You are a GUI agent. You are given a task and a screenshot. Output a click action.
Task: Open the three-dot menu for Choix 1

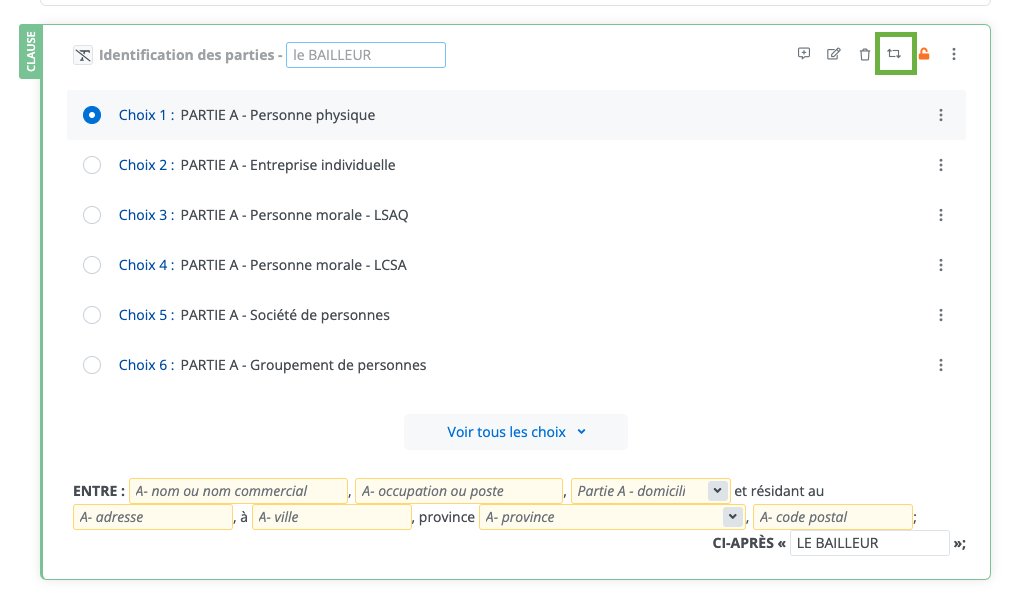click(941, 115)
